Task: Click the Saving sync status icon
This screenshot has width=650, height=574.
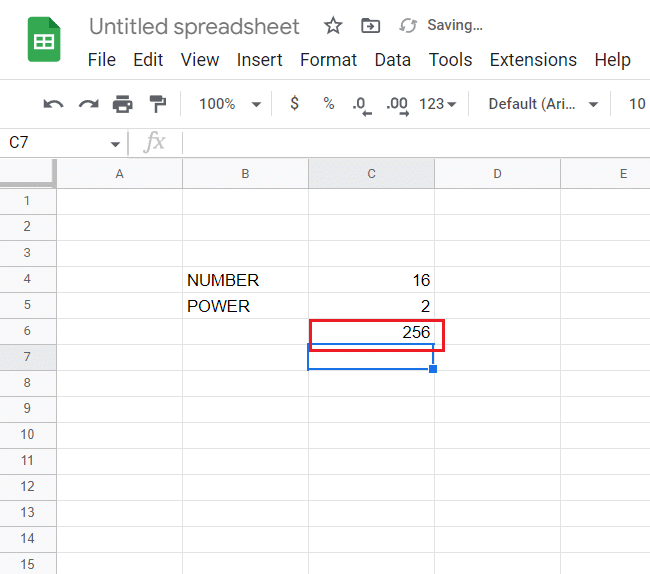Action: tap(408, 26)
